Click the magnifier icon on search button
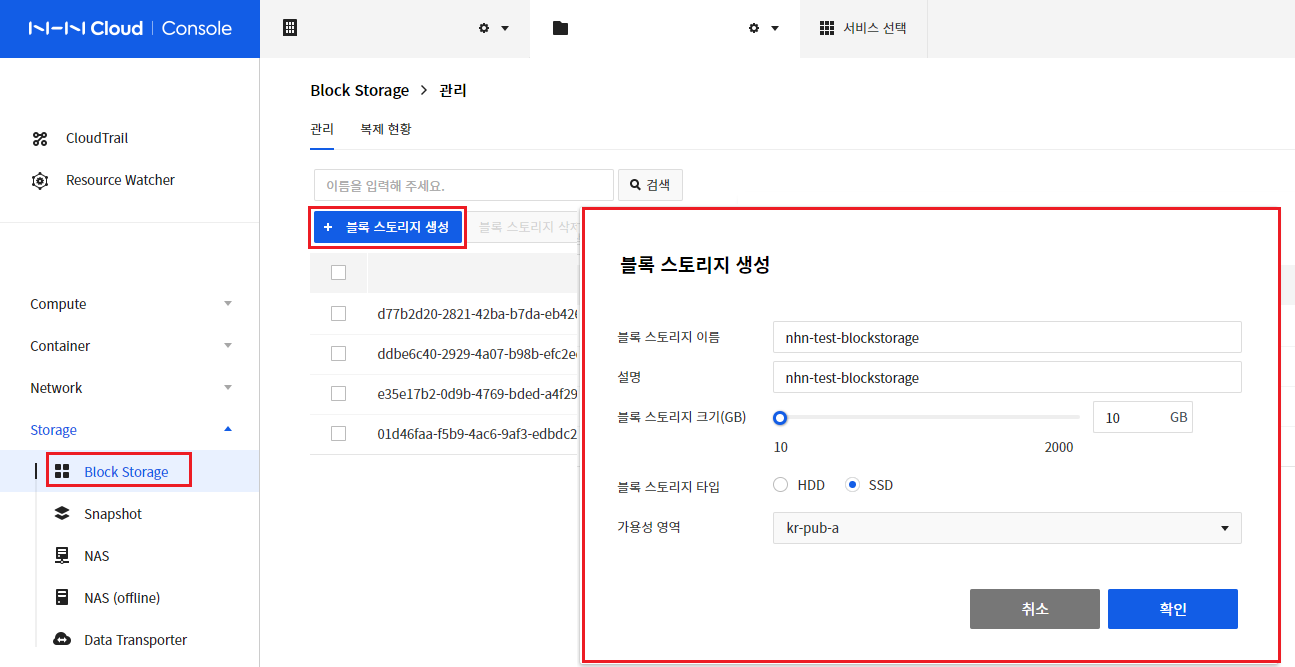 [635, 185]
